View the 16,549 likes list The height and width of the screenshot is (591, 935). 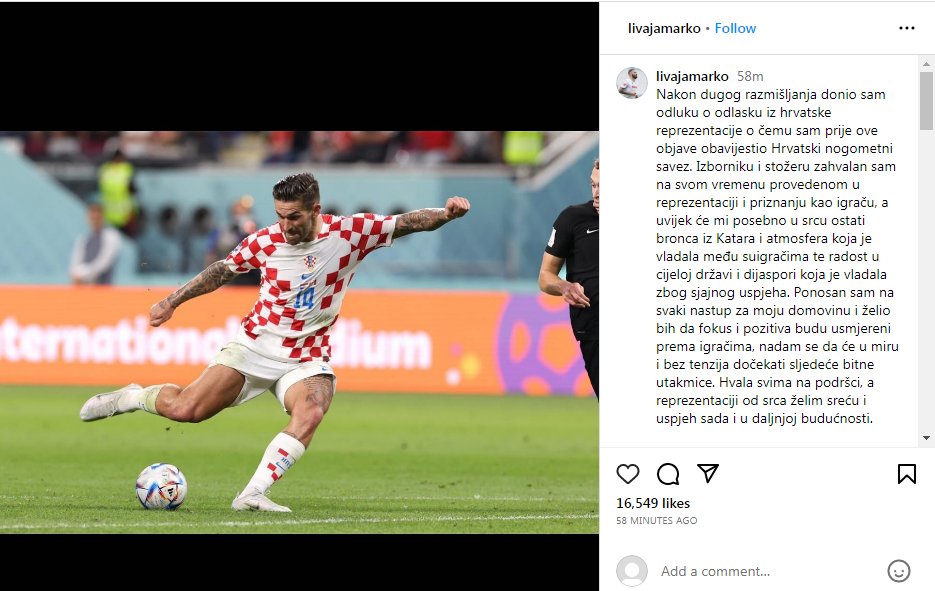point(653,503)
